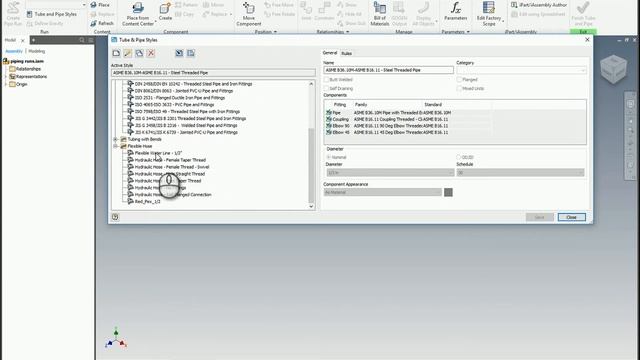Click Place from Content Center
Image resolution: width=640 pixels, height=360 pixels.
[x=138, y=14]
